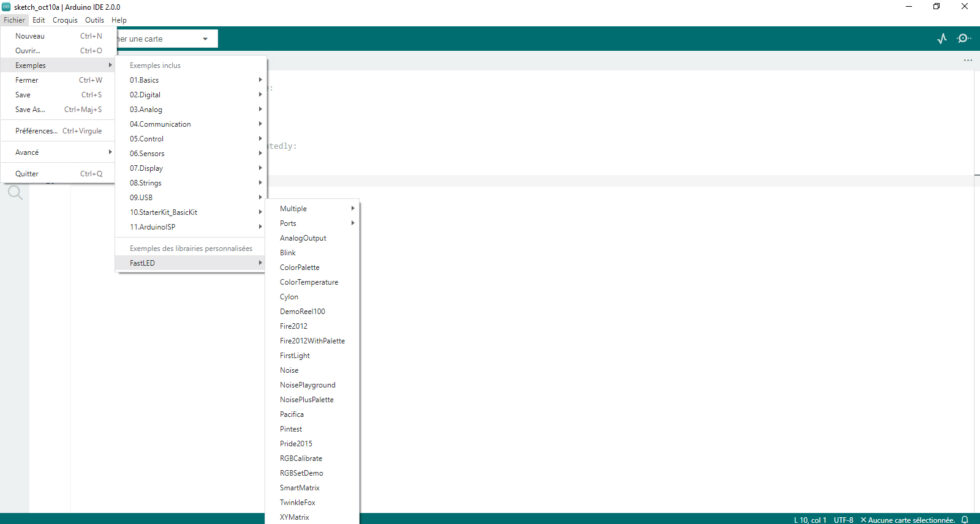Open the Outils menu
980x524 pixels.
tap(94, 20)
